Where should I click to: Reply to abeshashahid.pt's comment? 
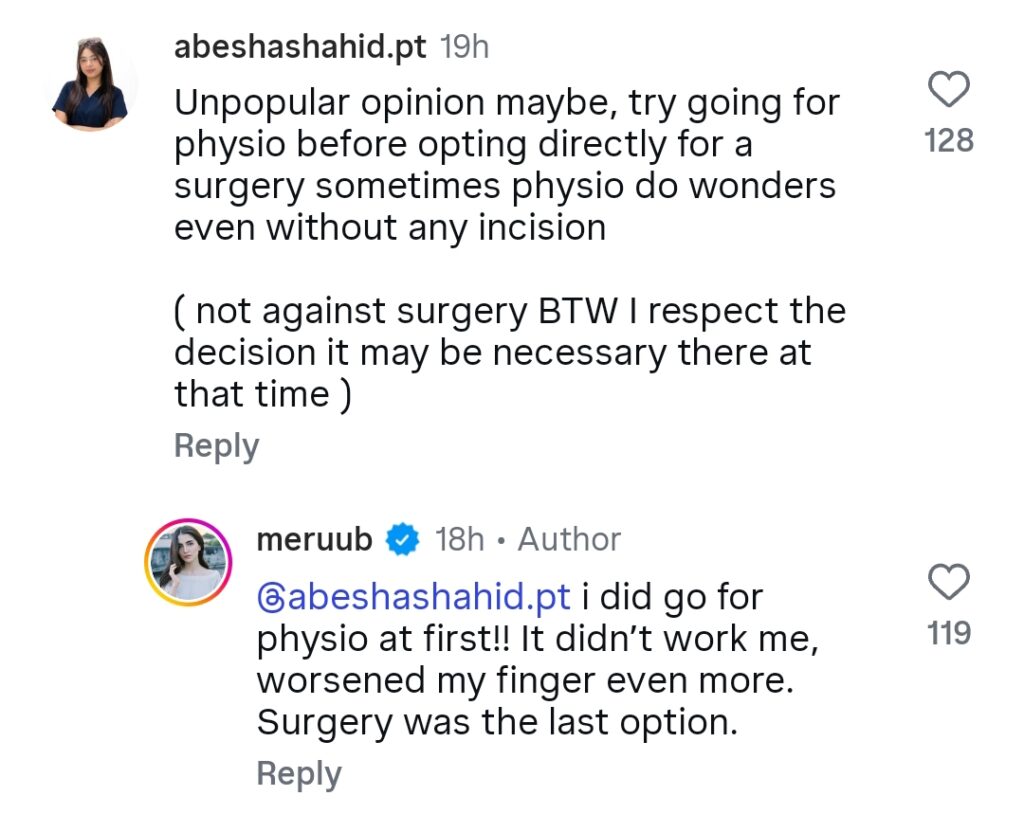click(216, 447)
